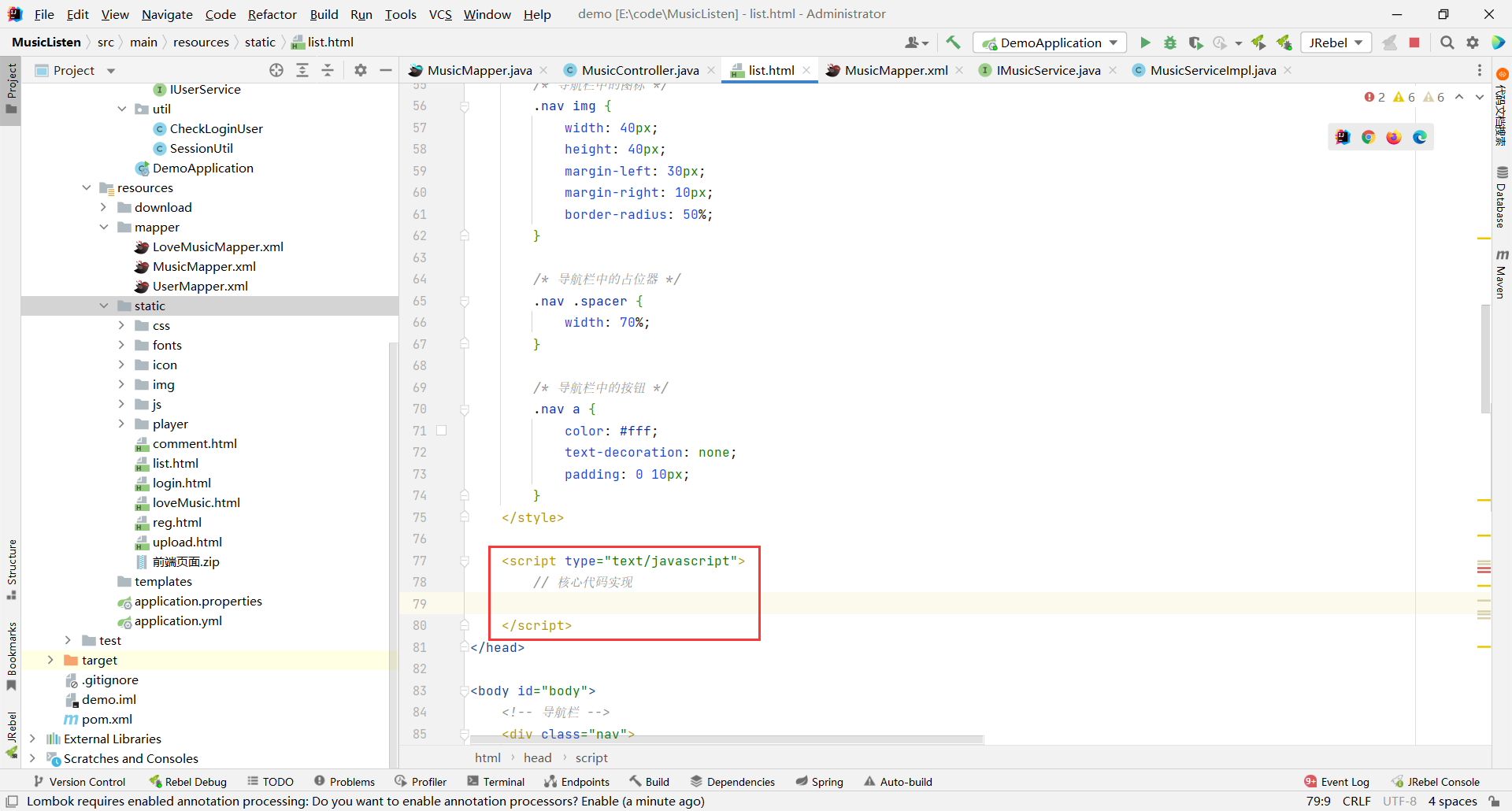Switch to the MusicController.java tab
The width and height of the screenshot is (1512, 811).
point(639,70)
